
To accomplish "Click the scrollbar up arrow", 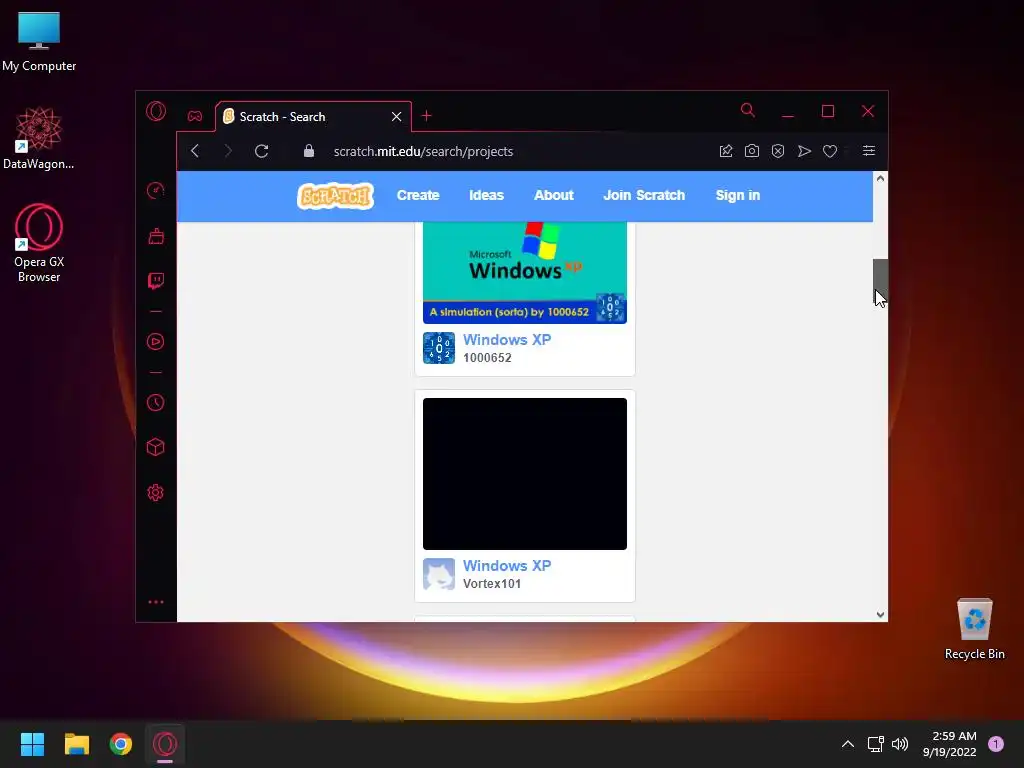I will pos(880,178).
